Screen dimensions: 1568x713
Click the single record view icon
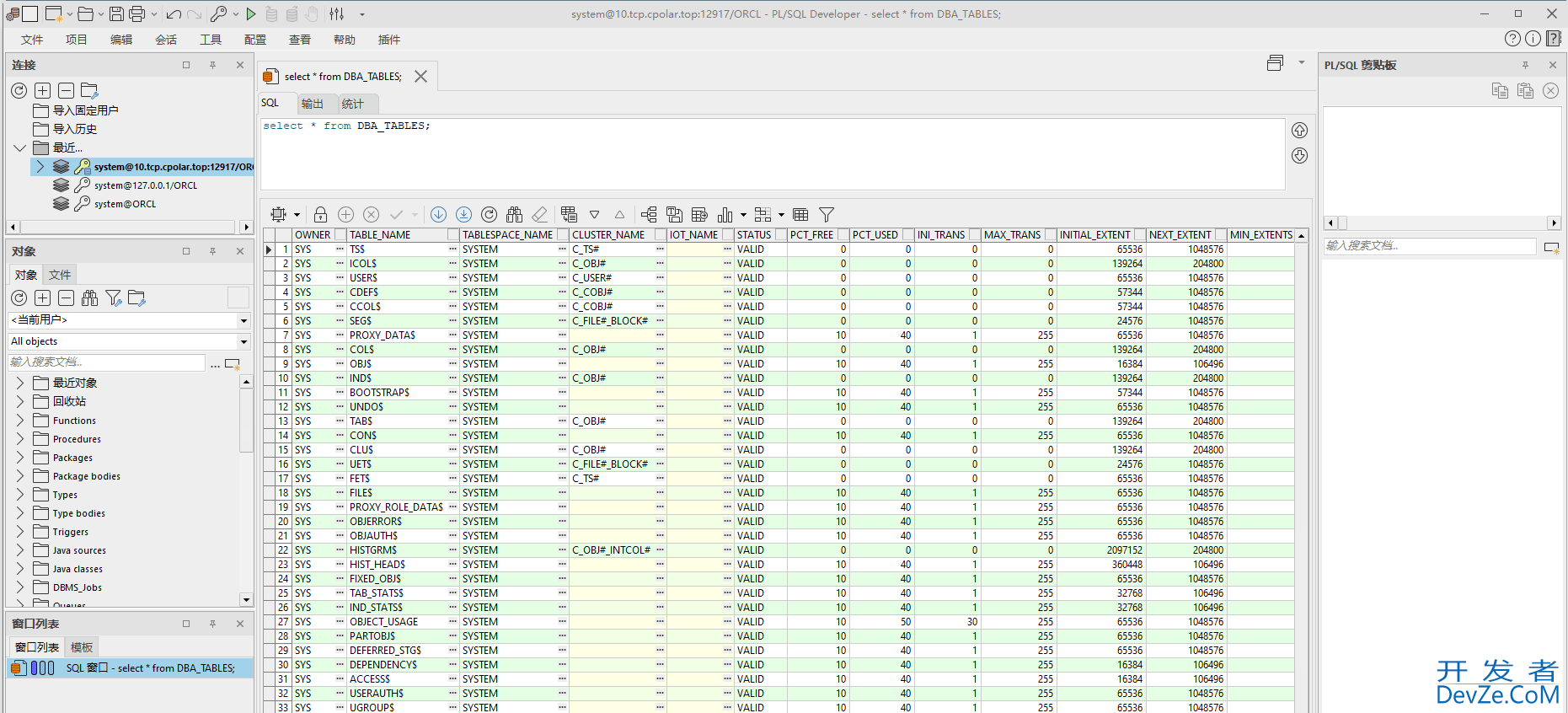(570, 215)
